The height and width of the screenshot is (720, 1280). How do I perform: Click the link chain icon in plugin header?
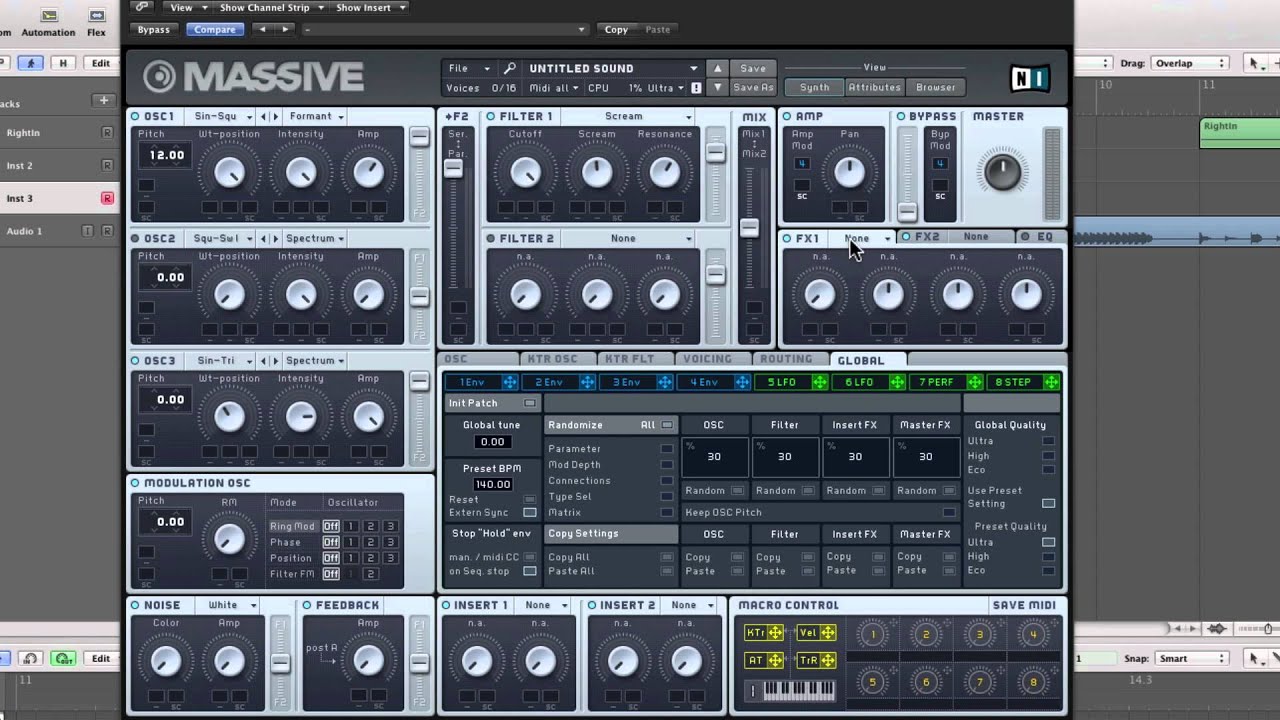coord(141,7)
